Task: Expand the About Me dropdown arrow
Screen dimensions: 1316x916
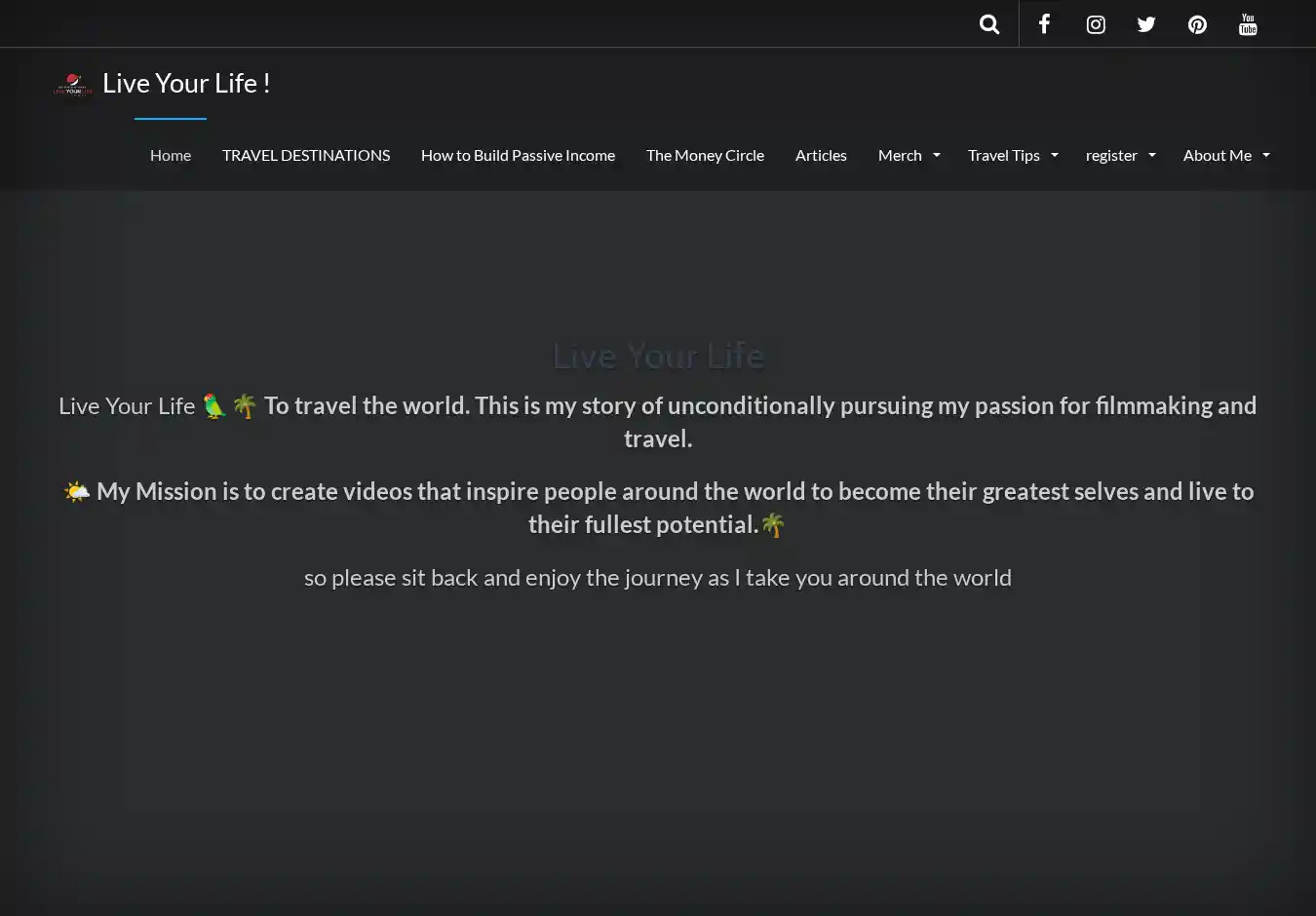Action: point(1266,156)
